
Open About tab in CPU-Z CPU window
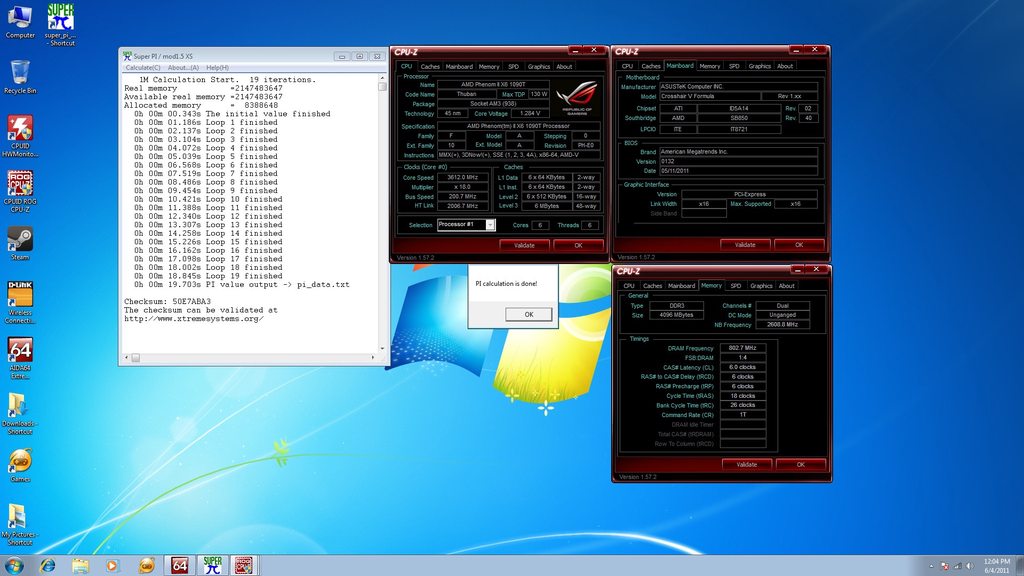click(x=564, y=67)
